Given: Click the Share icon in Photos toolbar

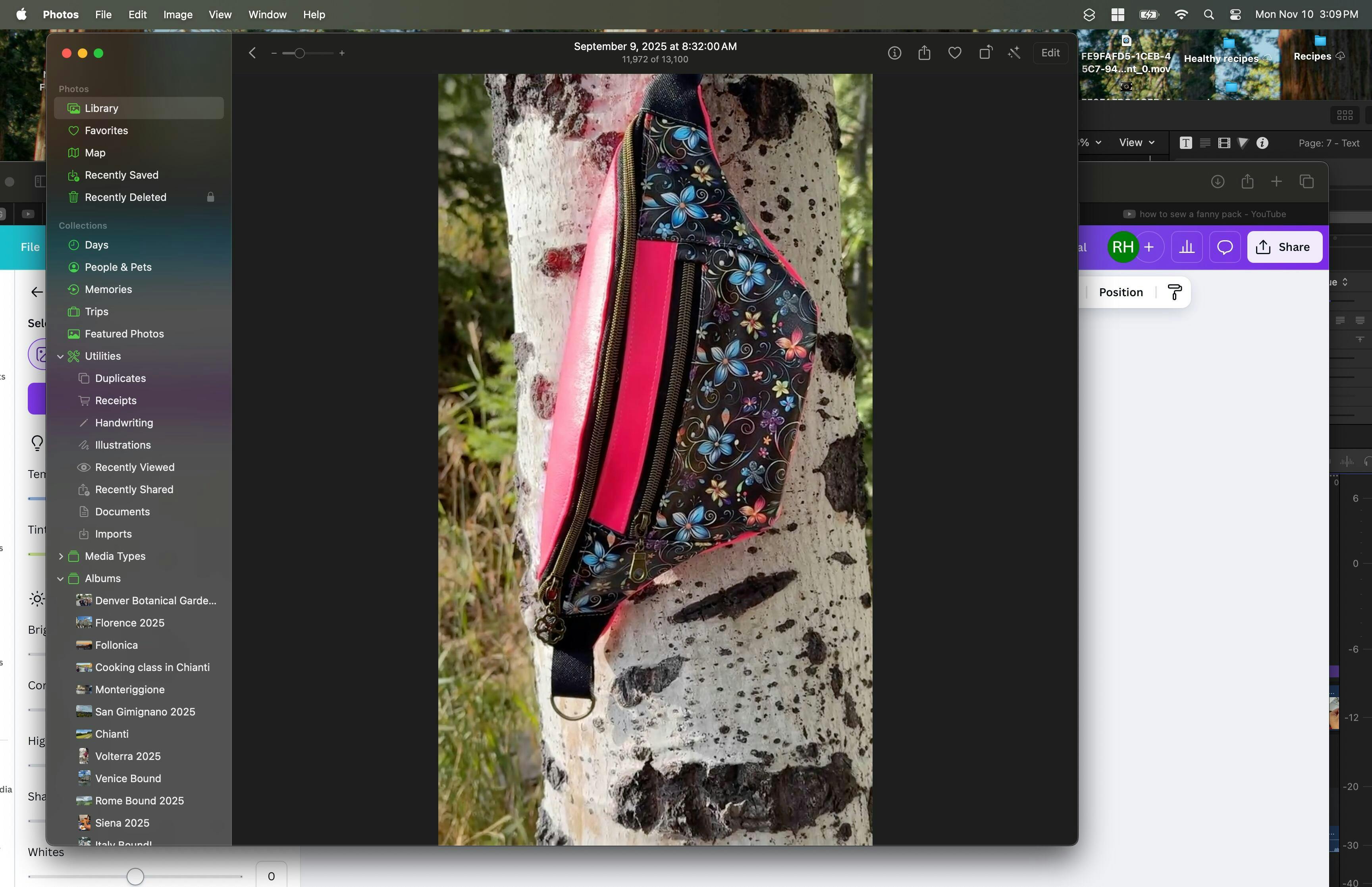Looking at the screenshot, I should click(x=924, y=53).
